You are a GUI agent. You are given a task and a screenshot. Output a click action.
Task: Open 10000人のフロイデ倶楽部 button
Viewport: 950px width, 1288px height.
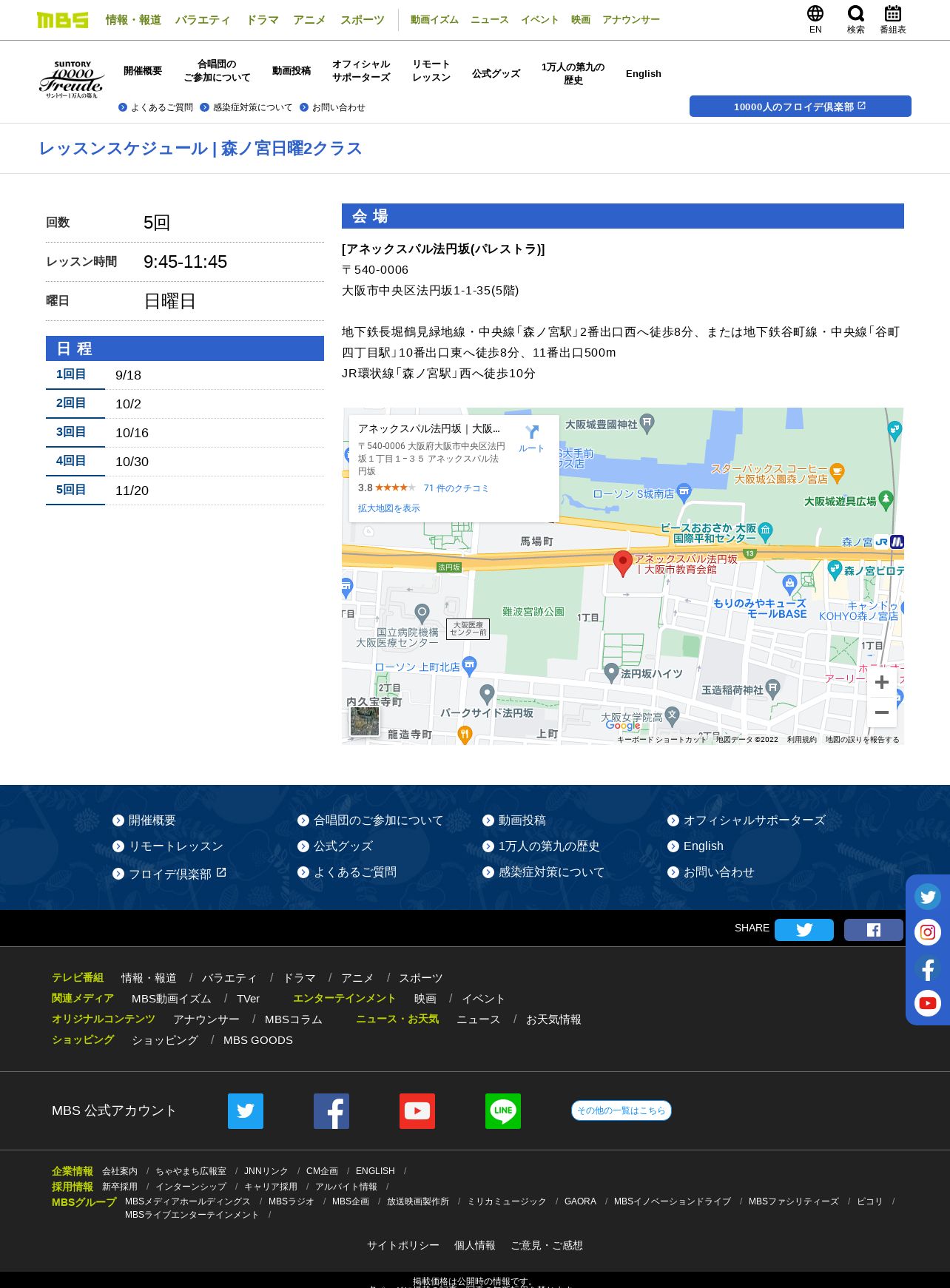coord(801,107)
